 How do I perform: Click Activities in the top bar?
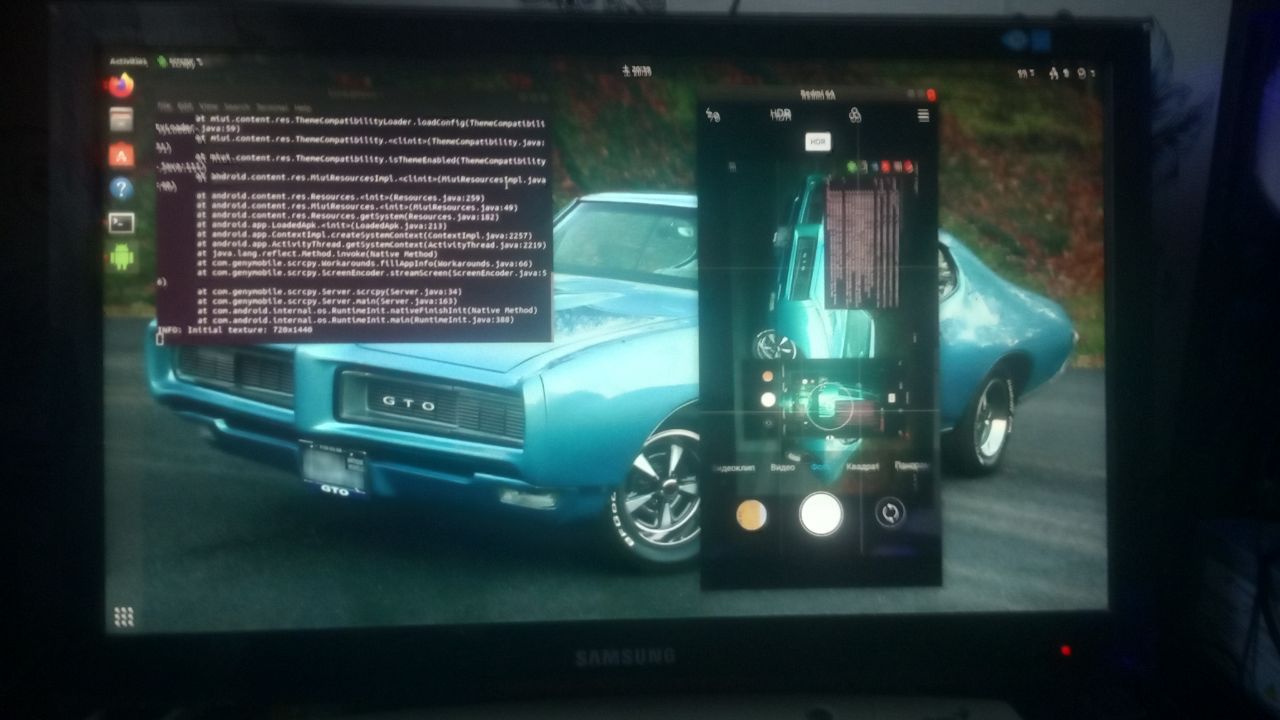(x=128, y=61)
